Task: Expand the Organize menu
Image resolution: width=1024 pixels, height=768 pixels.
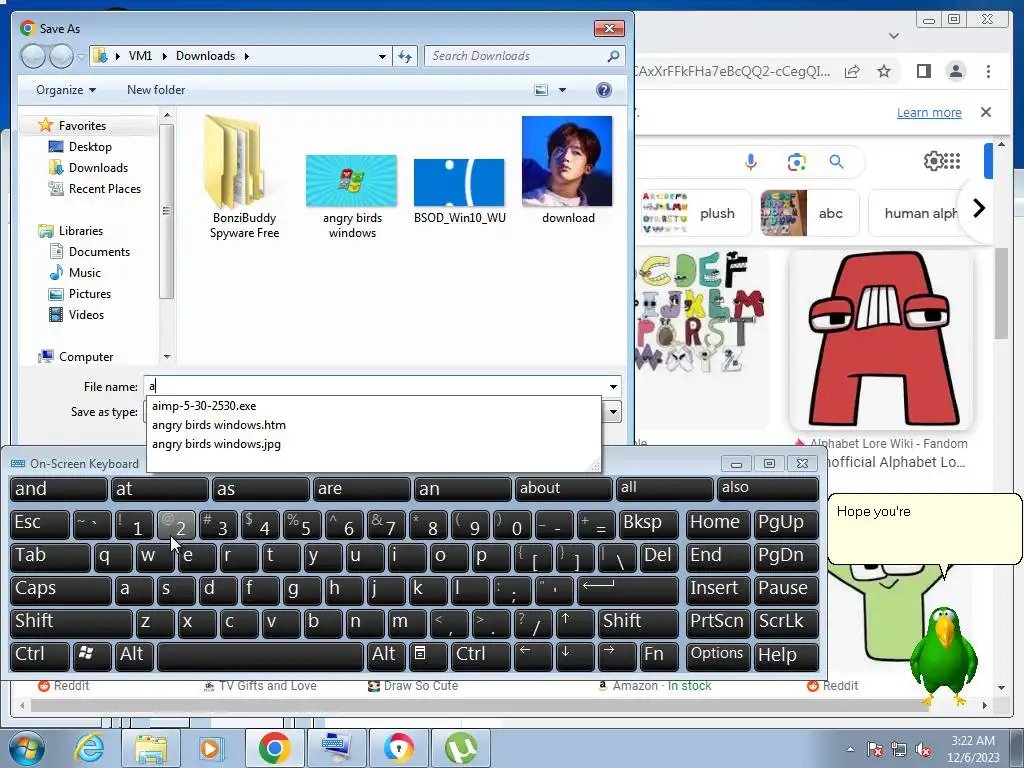Action: tap(65, 90)
